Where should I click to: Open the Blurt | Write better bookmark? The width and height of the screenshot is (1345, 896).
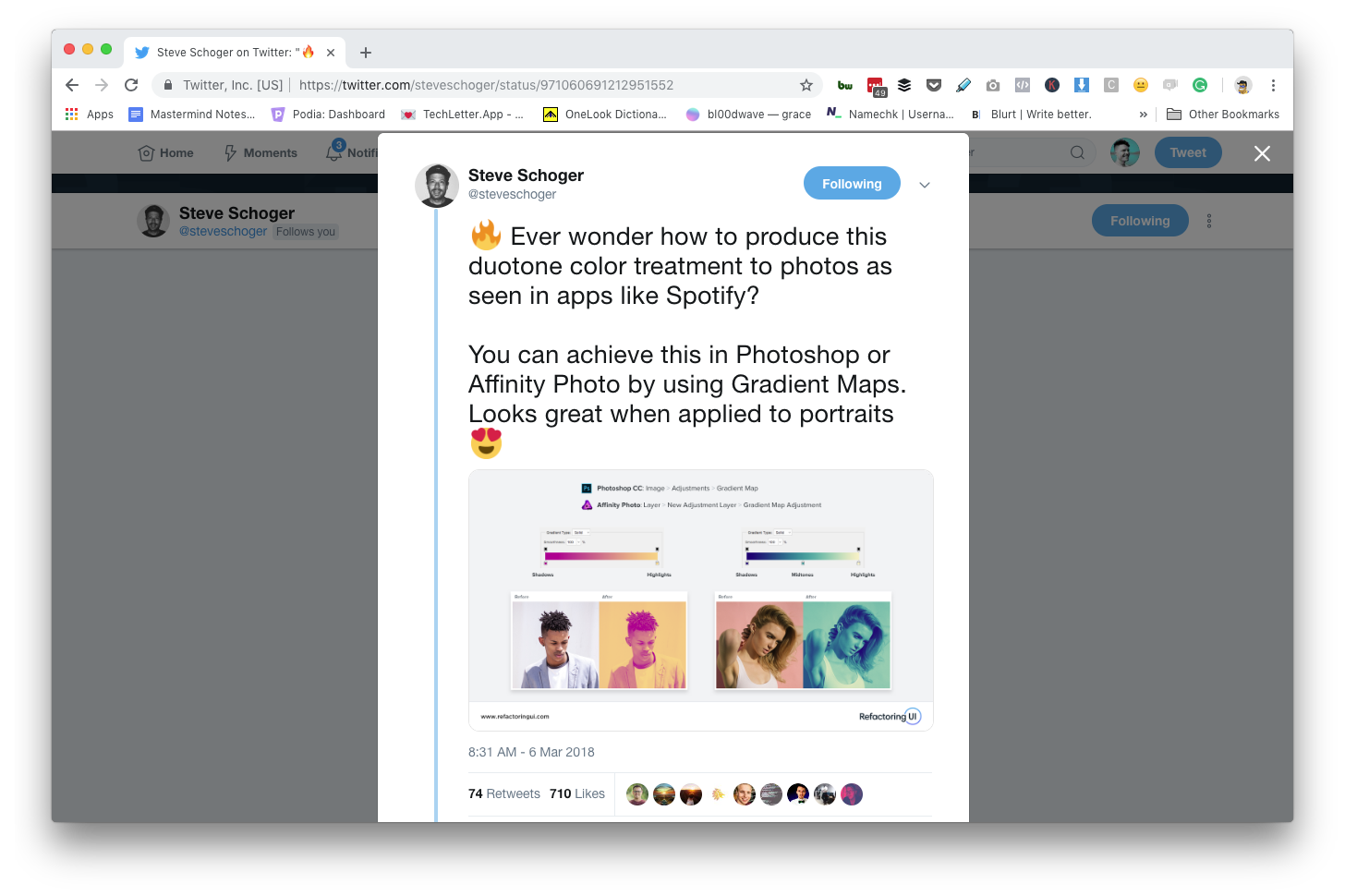[1031, 115]
